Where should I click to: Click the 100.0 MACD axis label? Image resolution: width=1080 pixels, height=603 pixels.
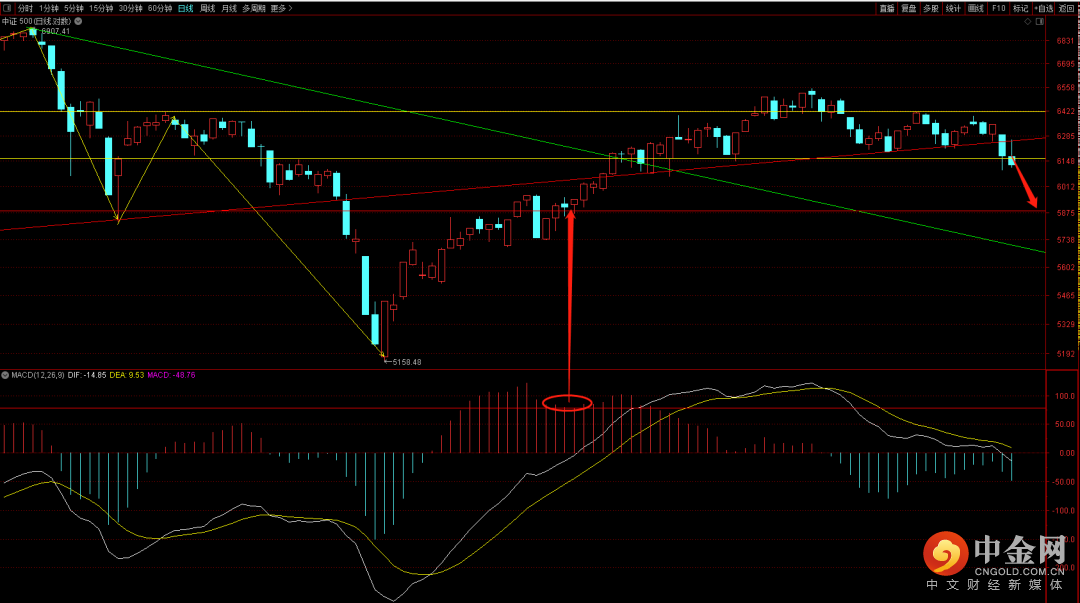[x=1065, y=396]
